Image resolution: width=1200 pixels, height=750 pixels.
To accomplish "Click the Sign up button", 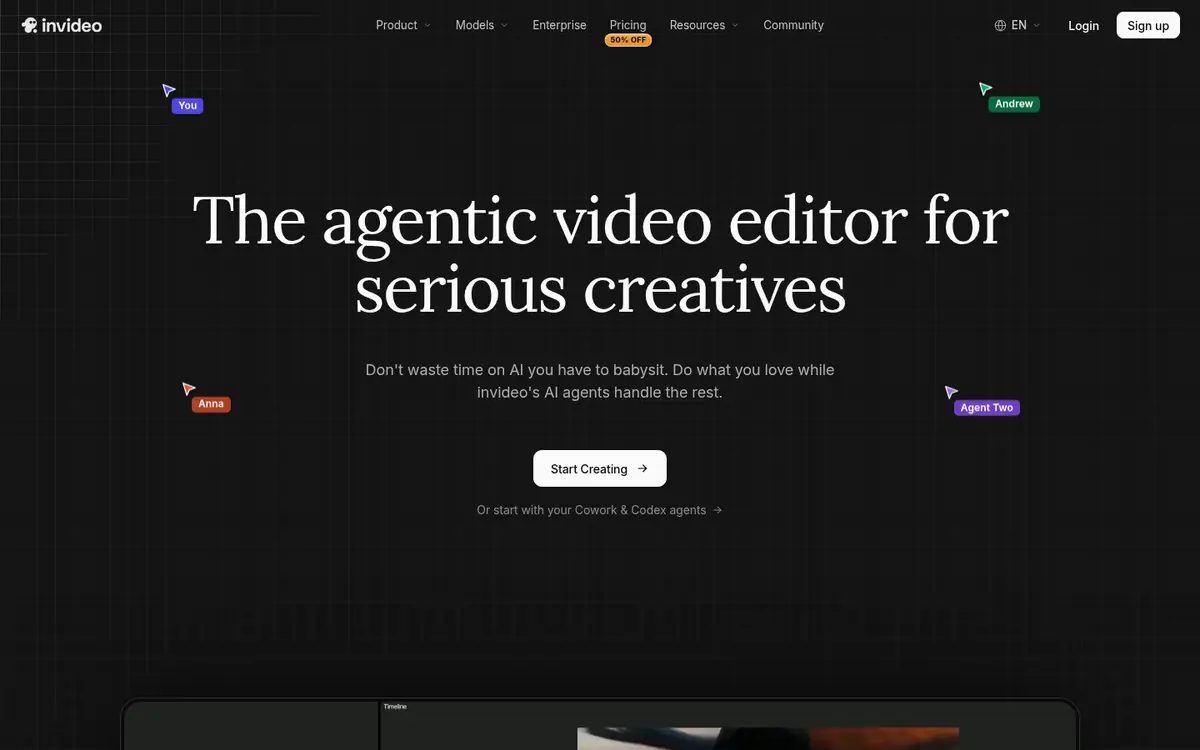I will tap(1148, 25).
